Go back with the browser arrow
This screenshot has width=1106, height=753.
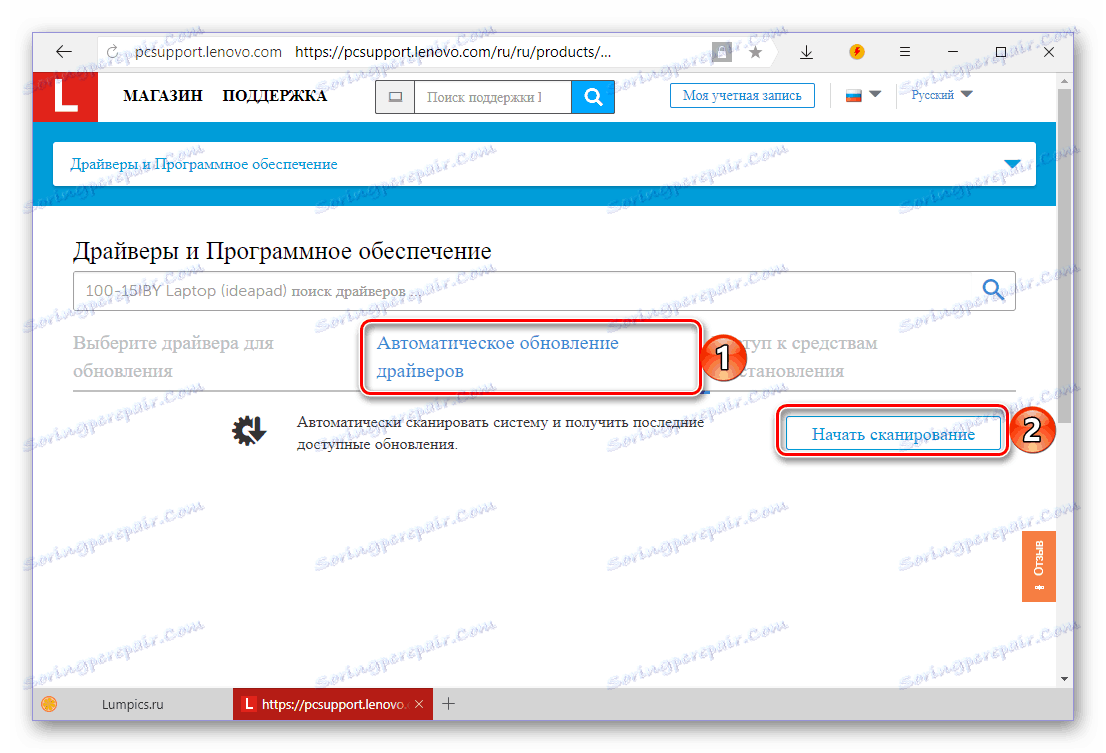[x=64, y=51]
